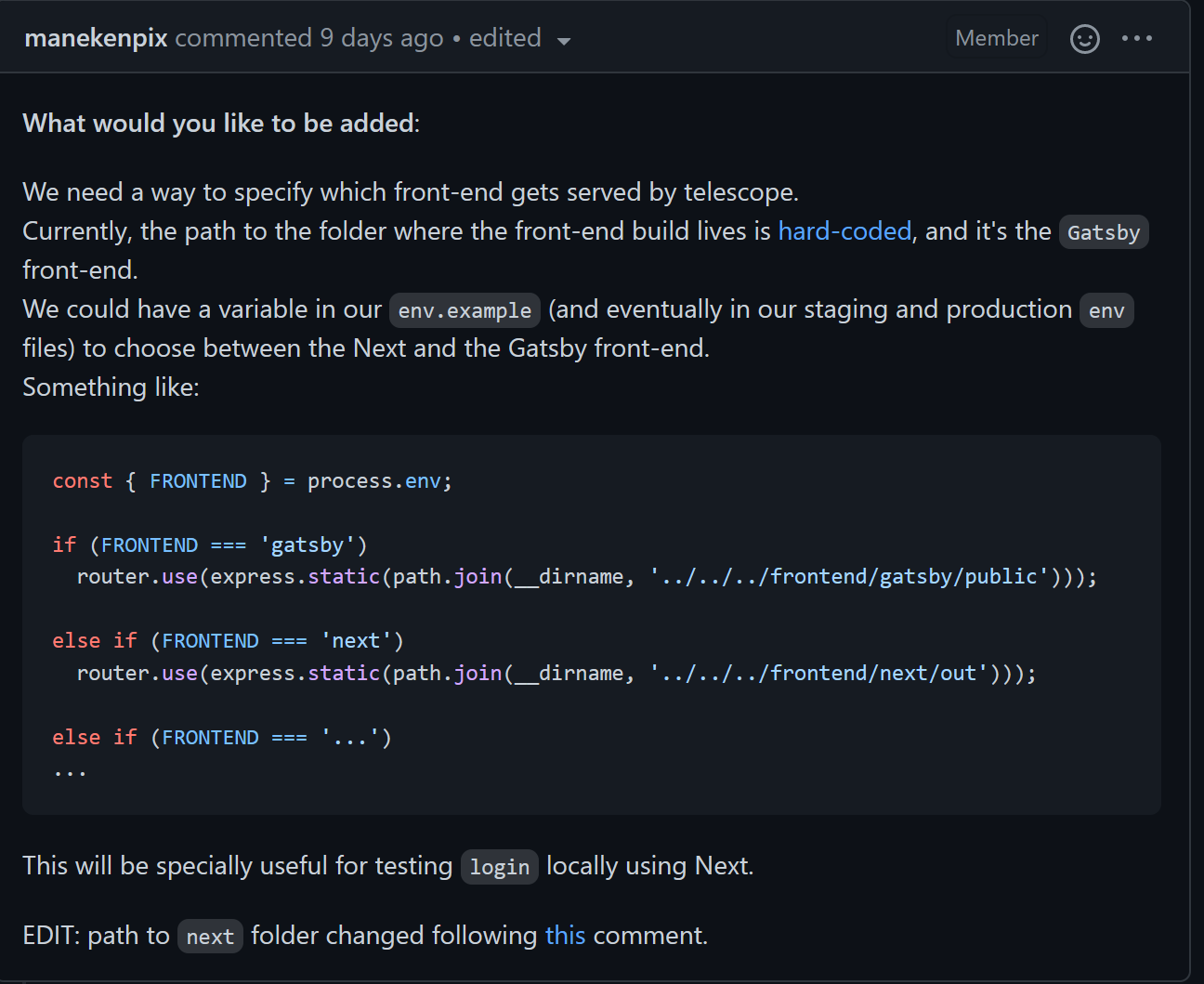Click the login inline code
1204x984 pixels.
(500, 867)
